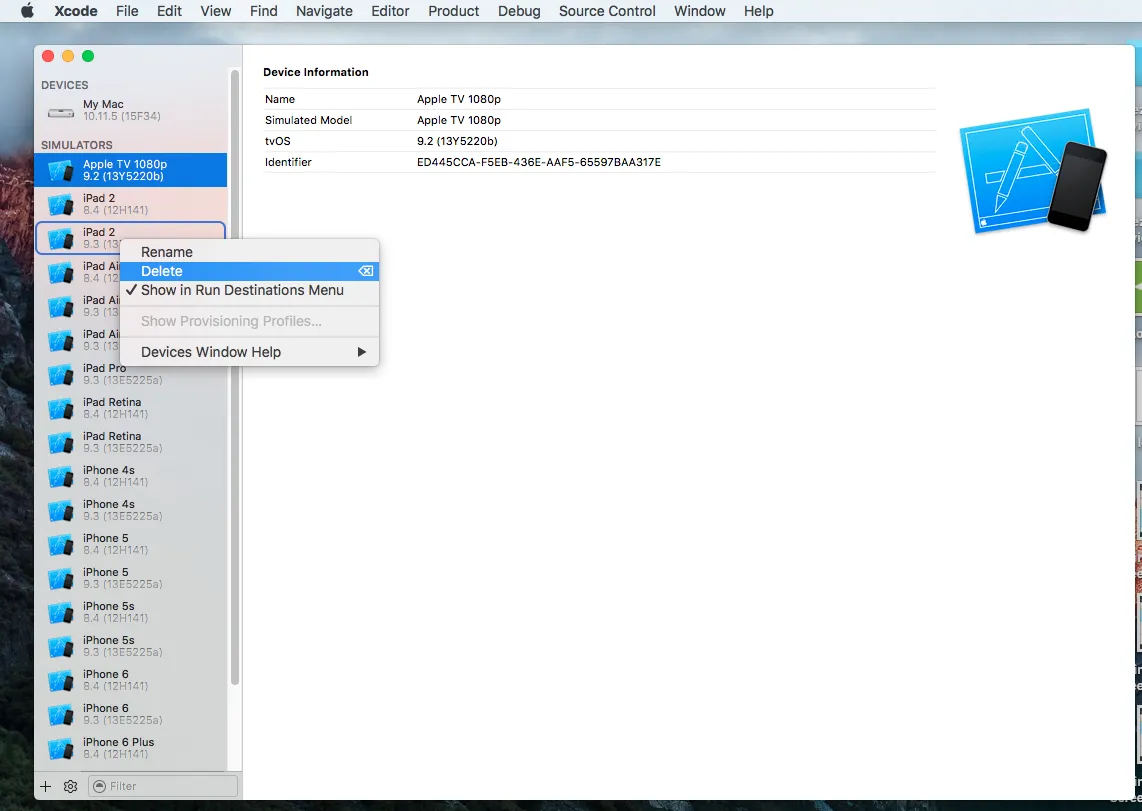Open the Help menu
The height and width of the screenshot is (811, 1142).
point(759,11)
